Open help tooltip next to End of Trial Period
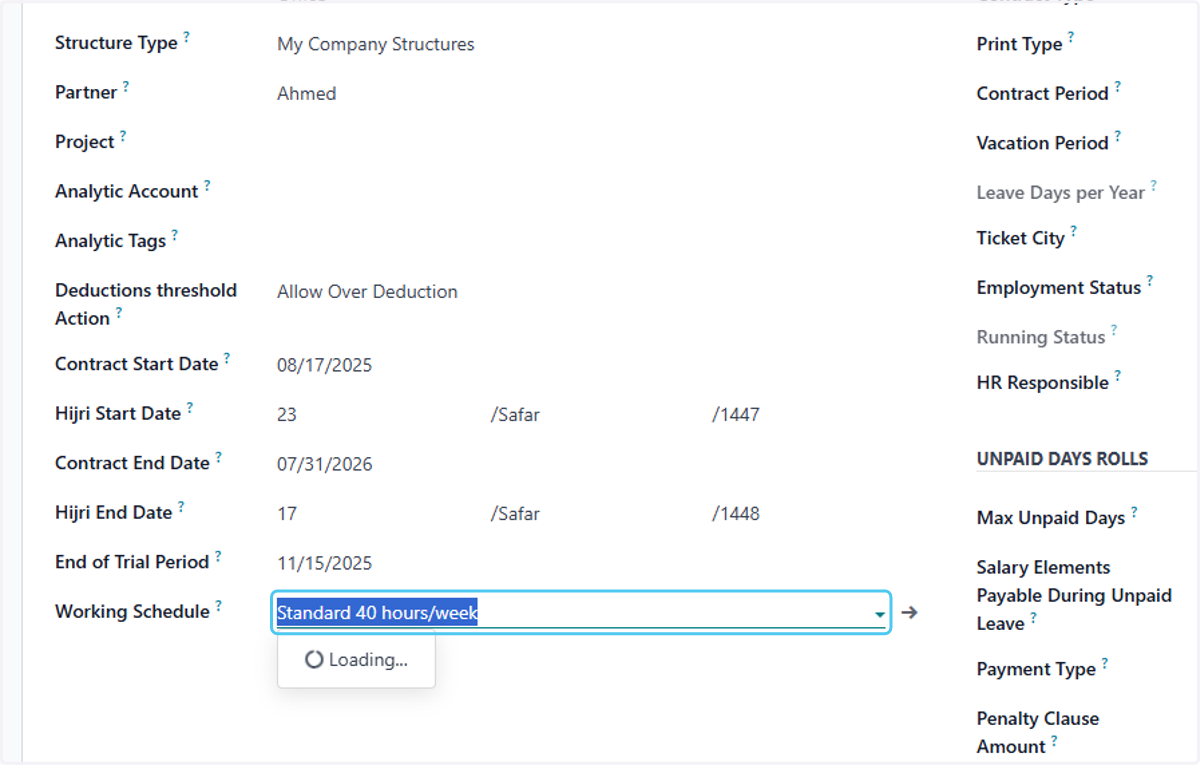Image resolution: width=1200 pixels, height=765 pixels. pos(218,557)
